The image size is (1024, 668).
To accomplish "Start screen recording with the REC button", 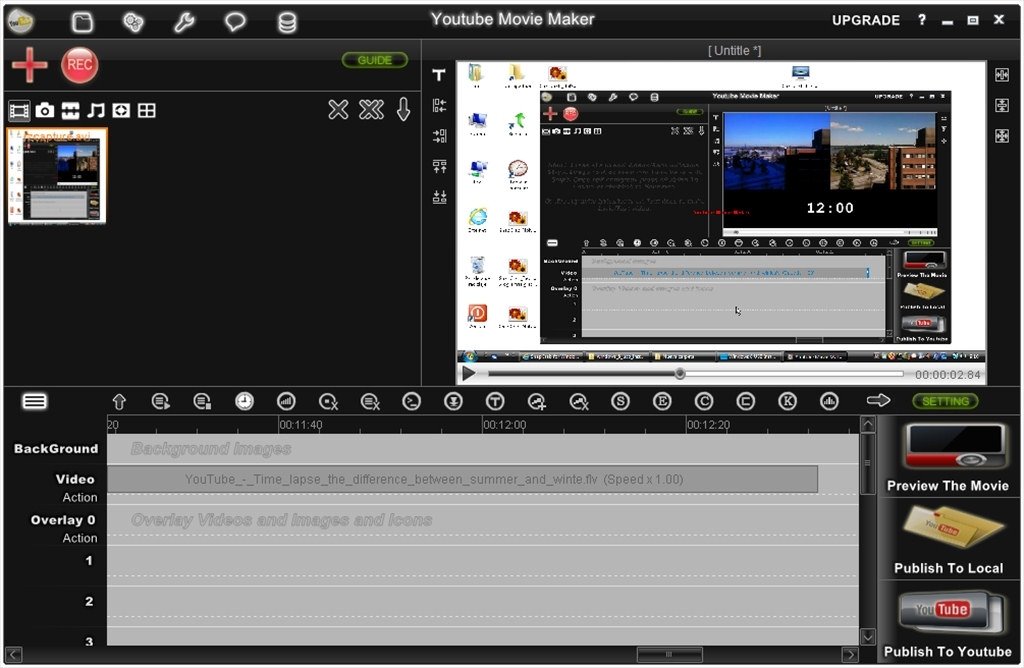I will point(80,65).
